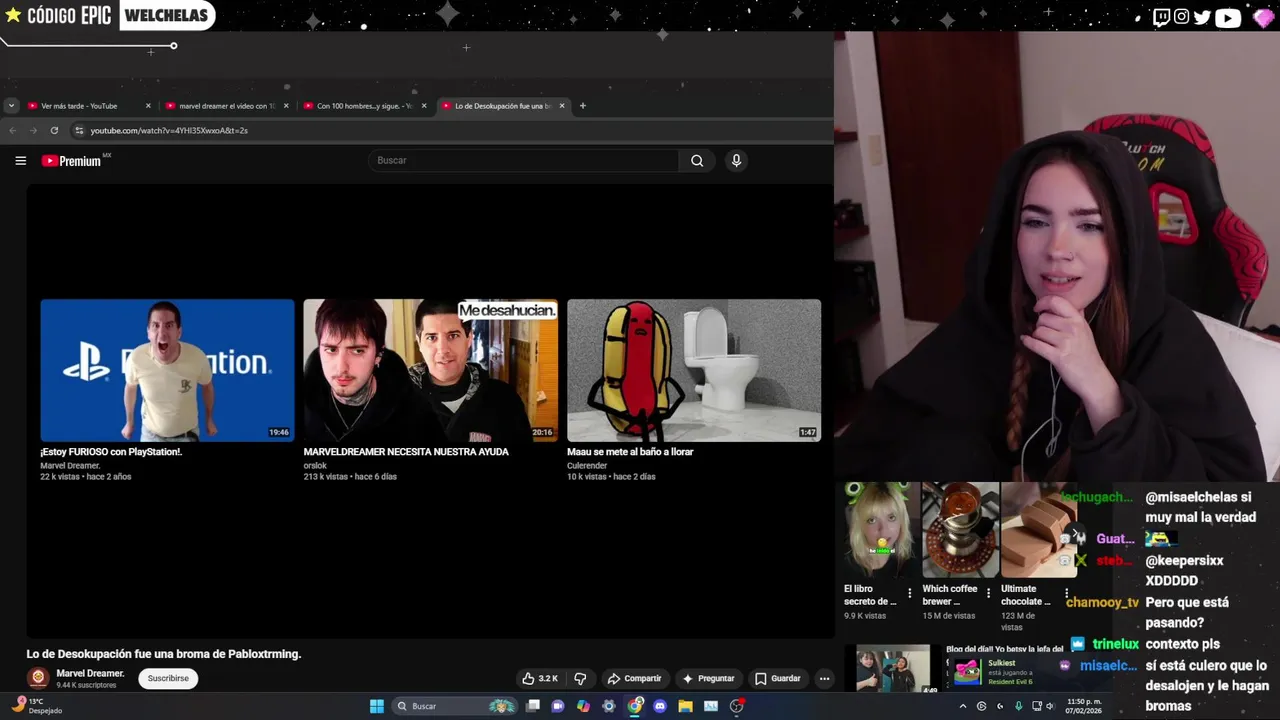1280x720 pixels.
Task: Click video title Lo de Desokupación fue una broma
Action: [x=164, y=654]
